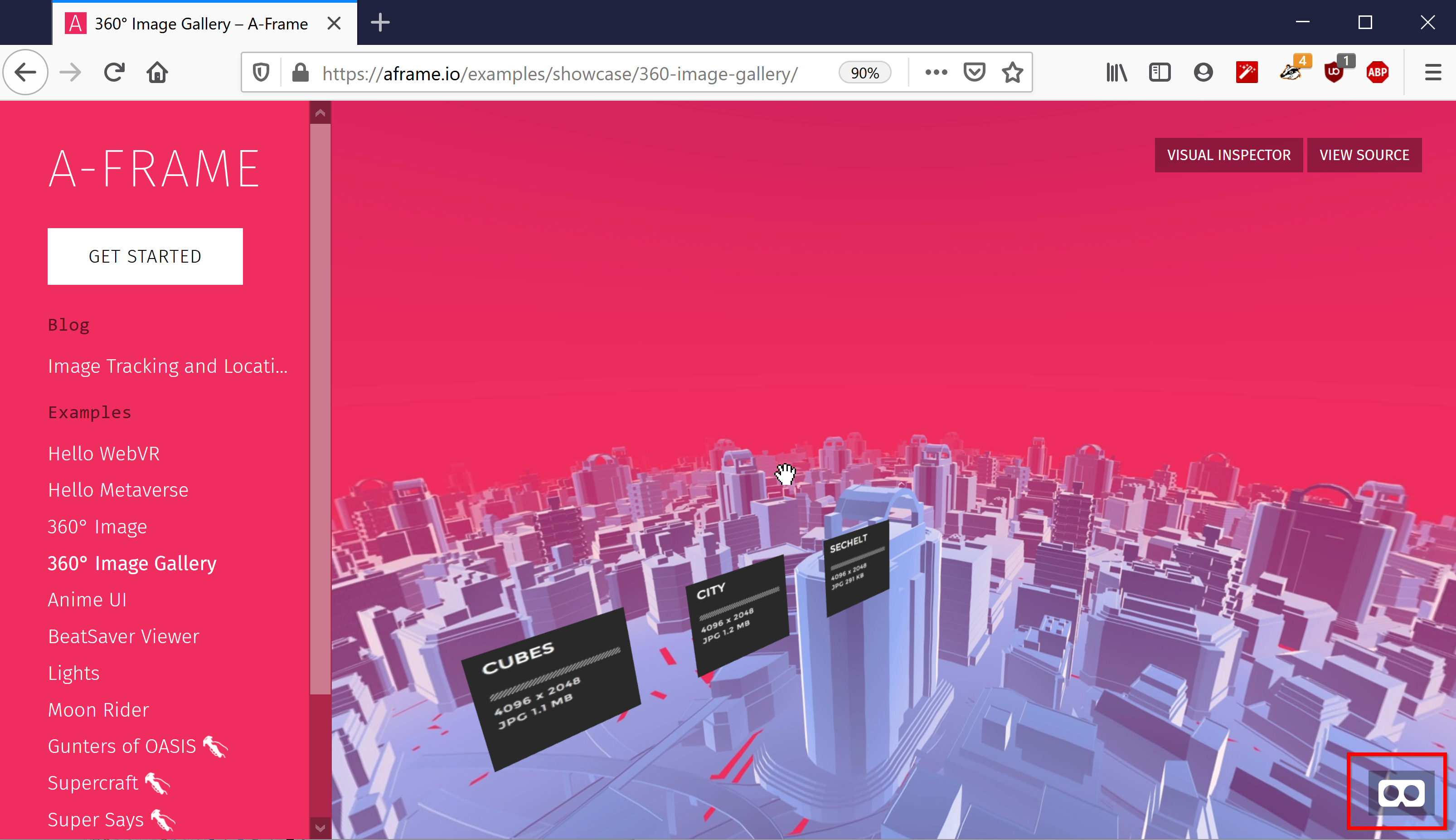Open the Image Tracking and Locati… blog post

pos(168,366)
